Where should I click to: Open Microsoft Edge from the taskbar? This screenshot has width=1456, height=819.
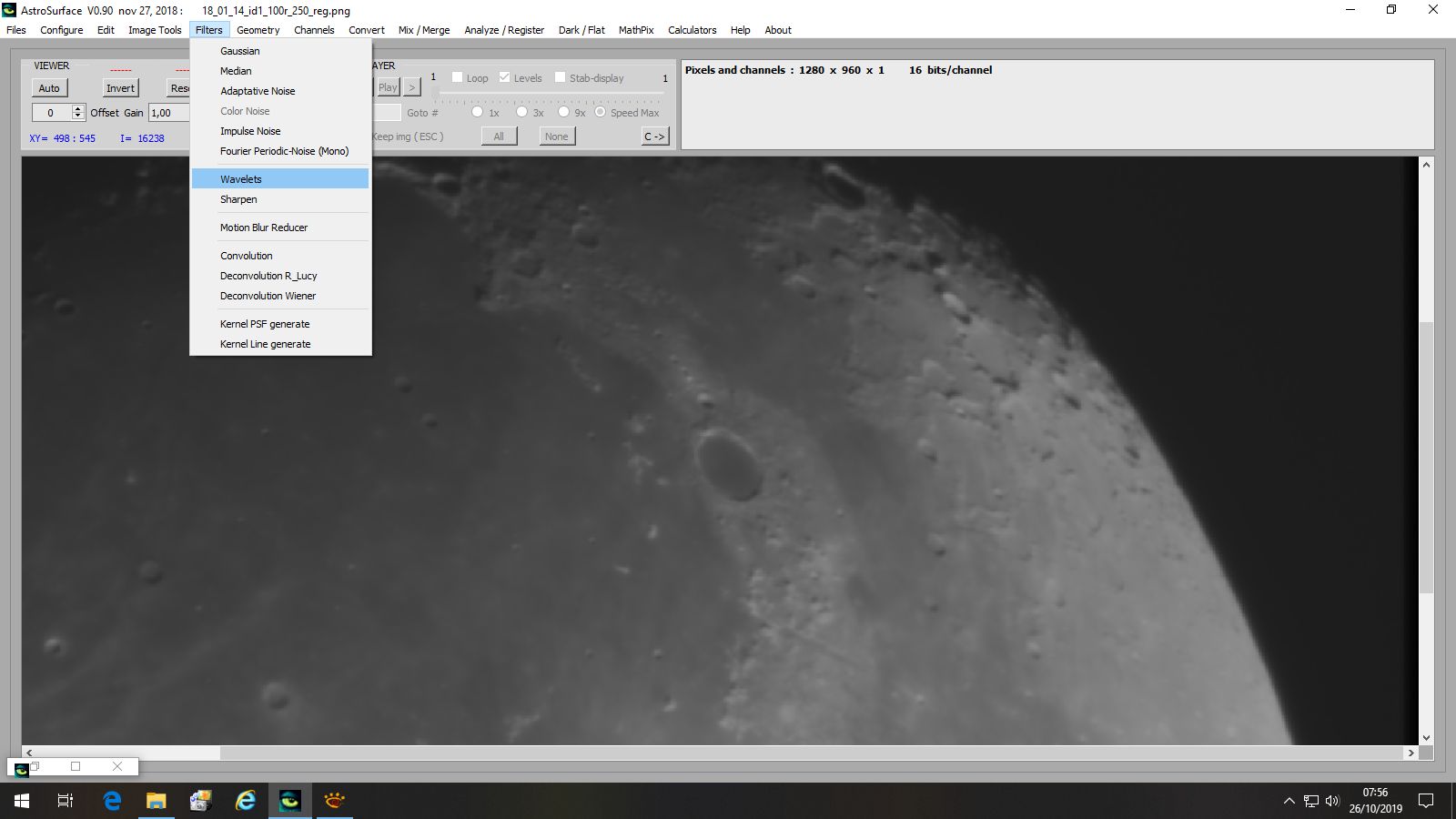pyautogui.click(x=112, y=801)
